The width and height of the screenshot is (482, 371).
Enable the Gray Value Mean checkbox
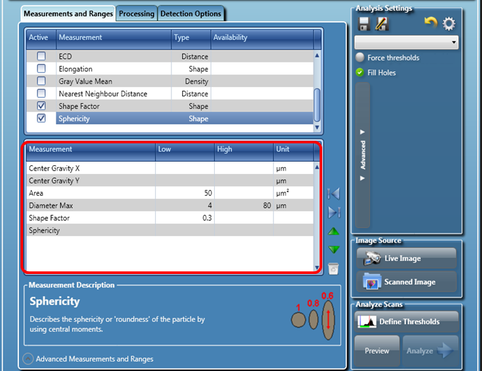(x=41, y=81)
